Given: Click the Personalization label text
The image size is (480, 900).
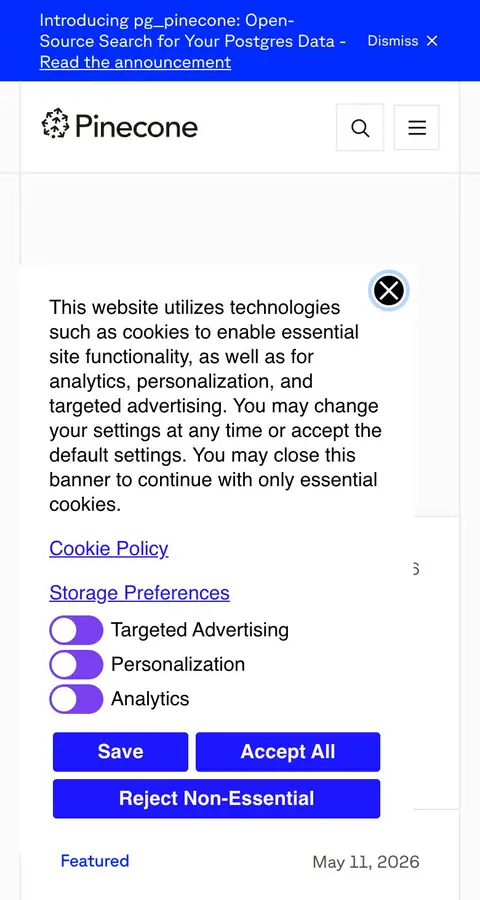Looking at the screenshot, I should click(178, 665).
